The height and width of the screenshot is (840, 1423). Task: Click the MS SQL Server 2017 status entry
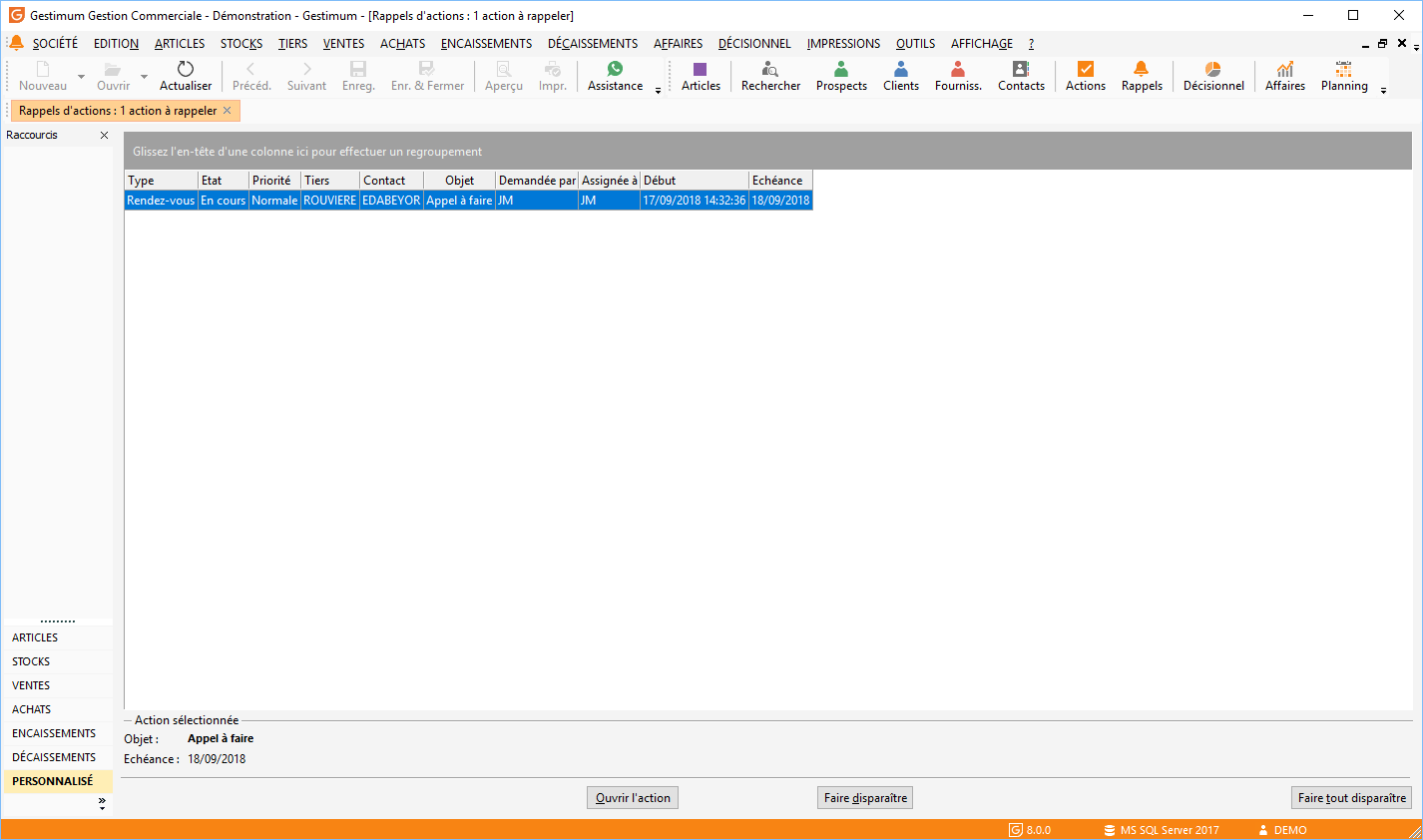pyautogui.click(x=1162, y=830)
